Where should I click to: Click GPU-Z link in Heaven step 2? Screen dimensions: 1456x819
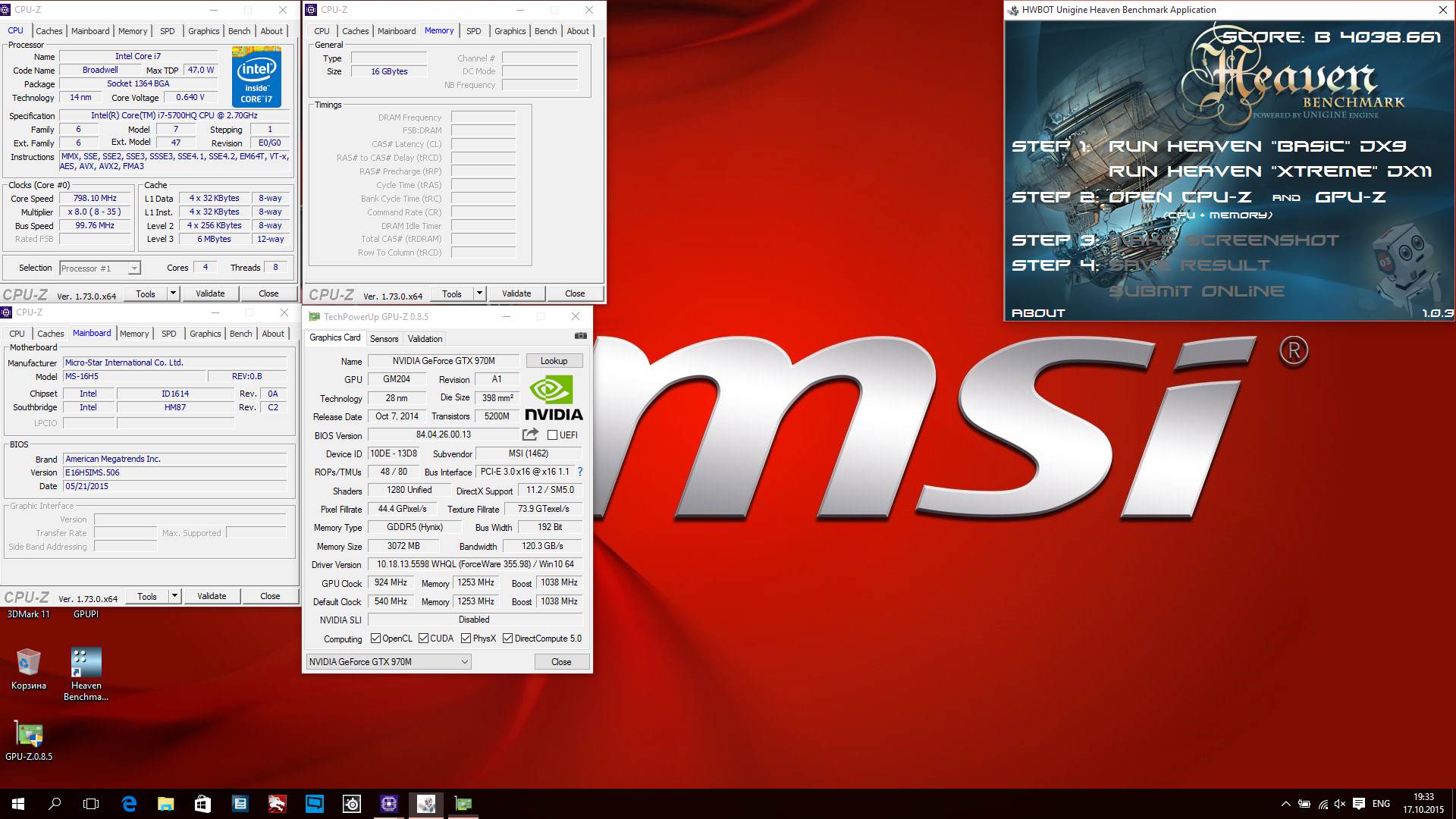(1351, 197)
